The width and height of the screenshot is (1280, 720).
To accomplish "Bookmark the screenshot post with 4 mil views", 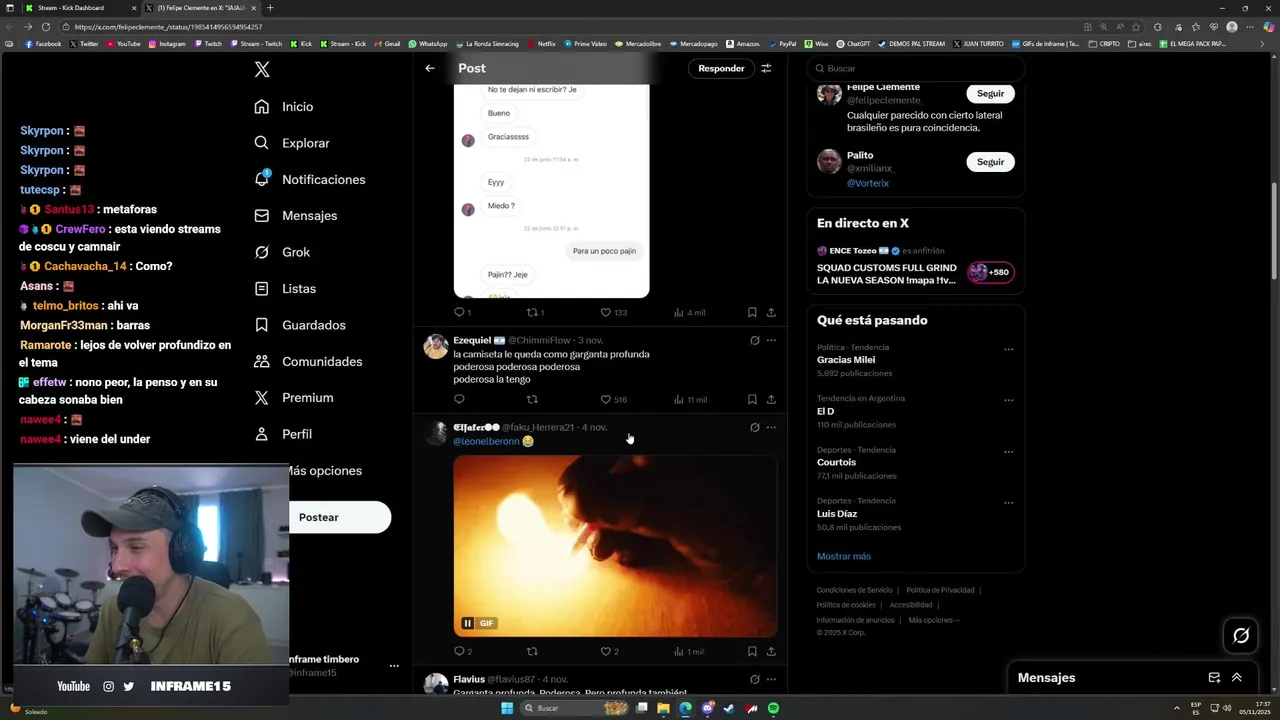I will (x=752, y=312).
